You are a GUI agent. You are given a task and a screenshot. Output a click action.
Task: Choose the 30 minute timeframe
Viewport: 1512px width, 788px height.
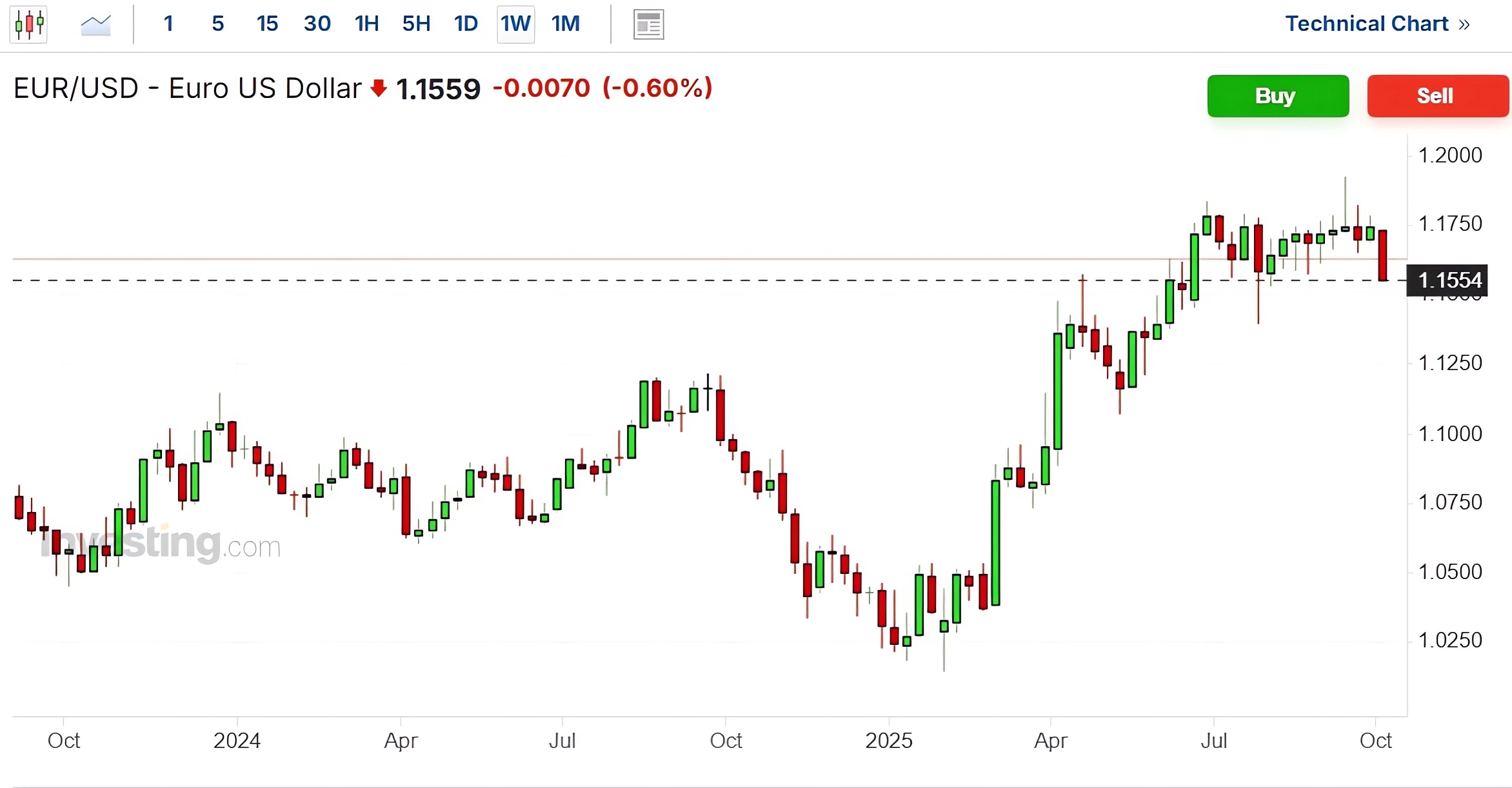click(317, 24)
